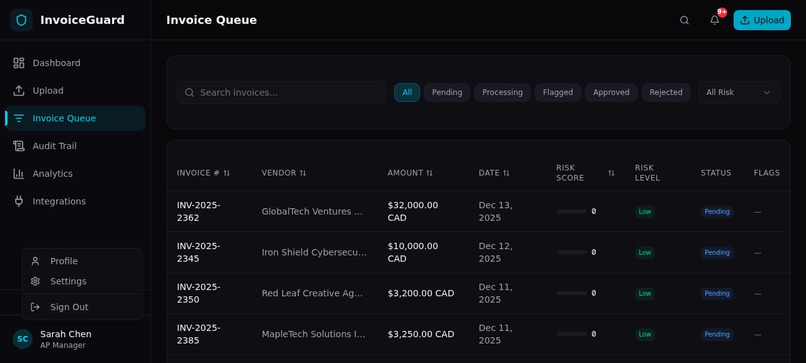Open Analytics in sidebar
Viewport: 806px width, 363px height.
click(x=76, y=174)
